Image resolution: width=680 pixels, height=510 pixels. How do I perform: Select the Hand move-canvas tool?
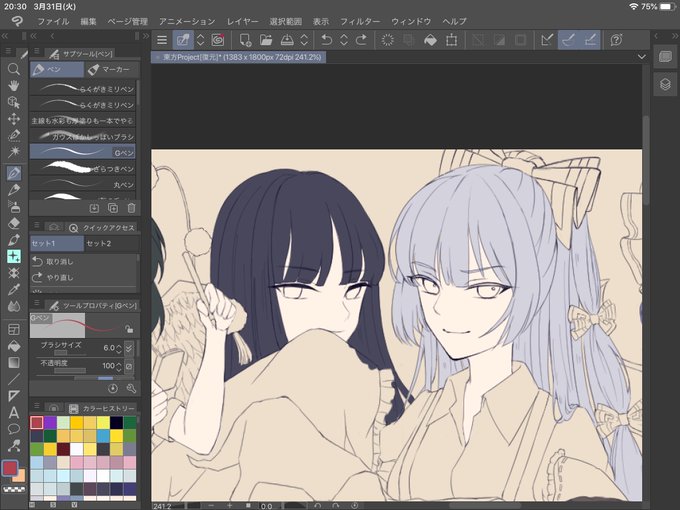click(14, 85)
